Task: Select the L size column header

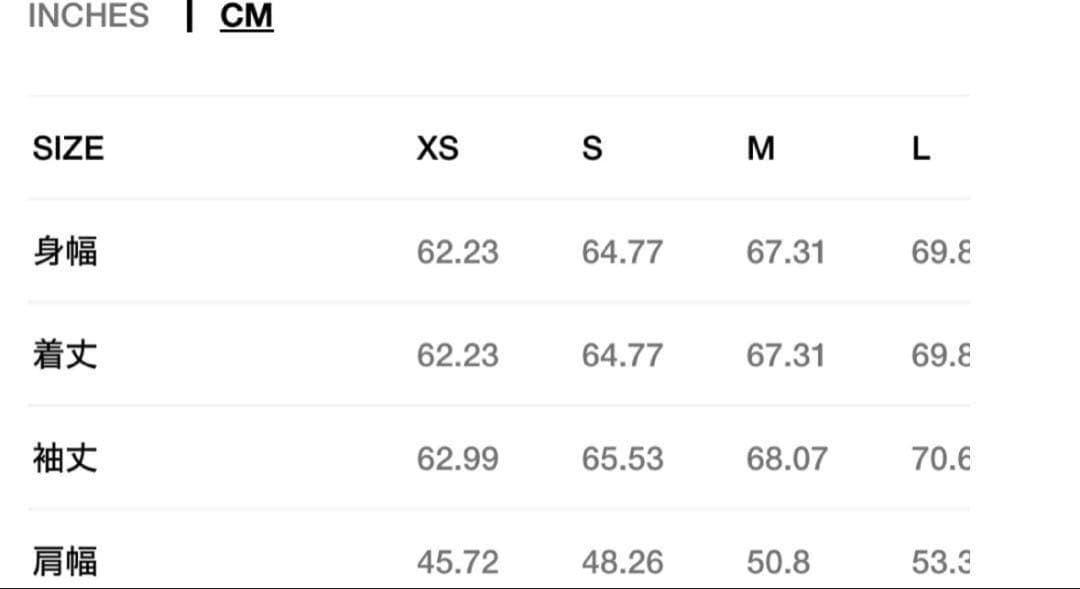Action: pos(921,148)
